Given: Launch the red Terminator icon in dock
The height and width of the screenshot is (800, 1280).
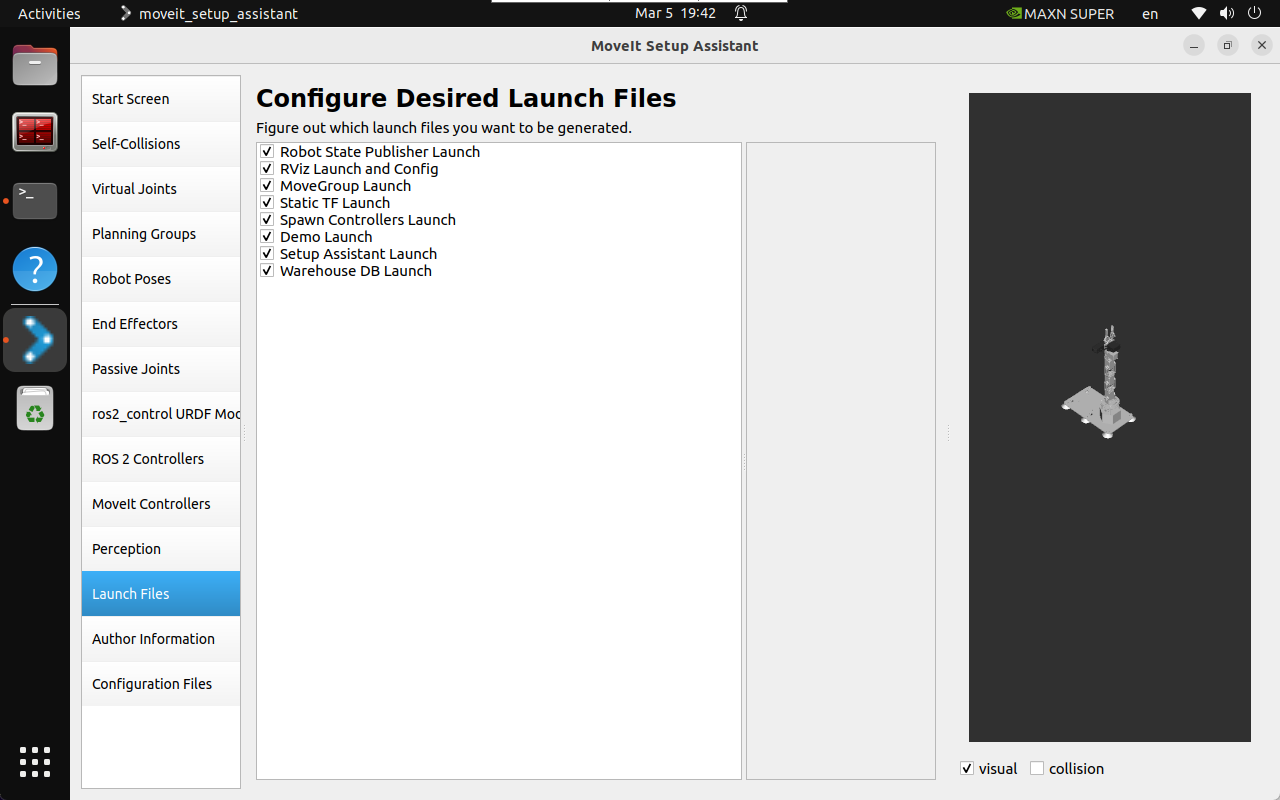Looking at the screenshot, I should pyautogui.click(x=35, y=132).
